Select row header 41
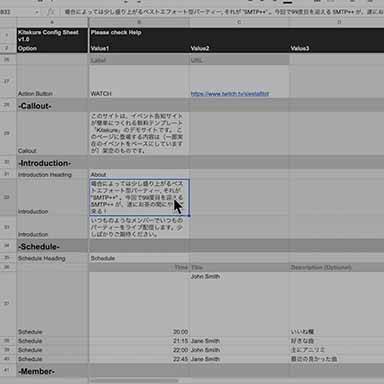 (8, 371)
